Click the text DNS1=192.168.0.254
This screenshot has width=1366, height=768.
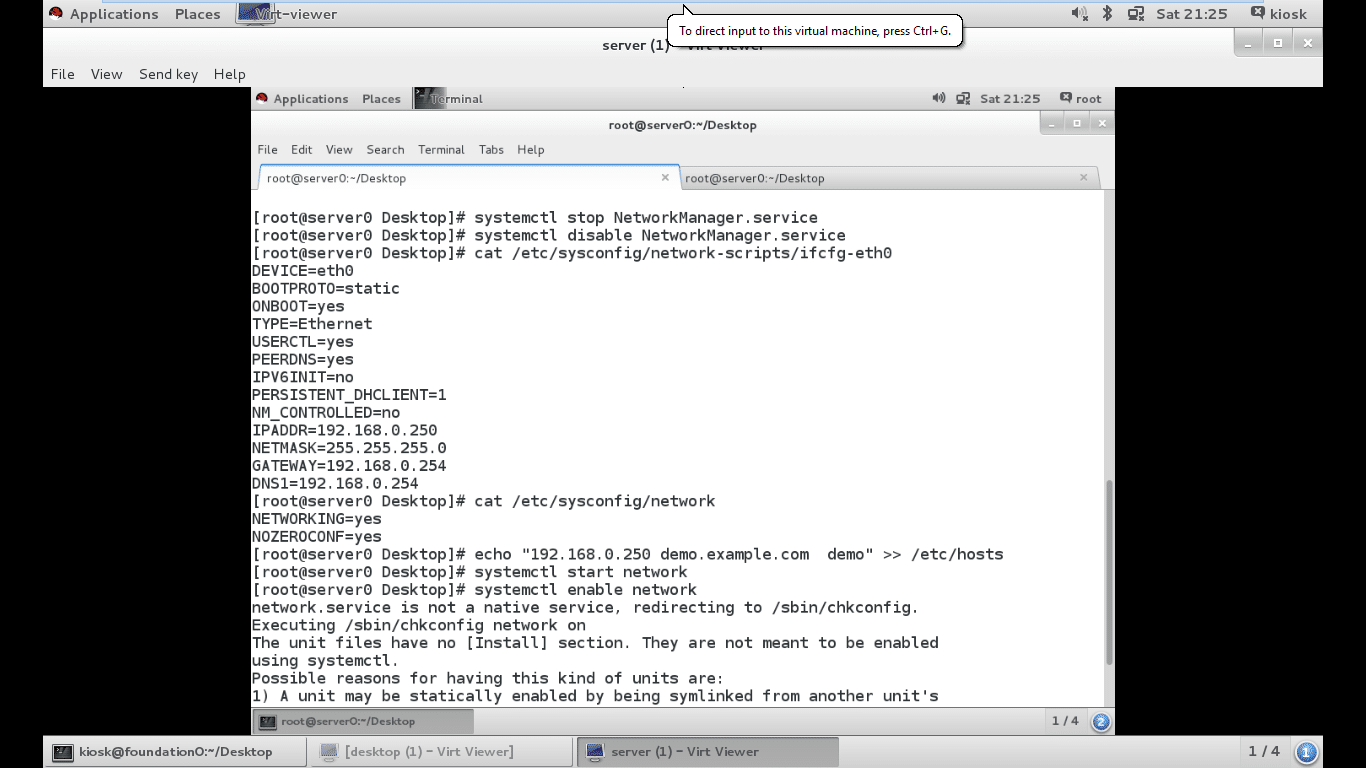pyautogui.click(x=335, y=484)
